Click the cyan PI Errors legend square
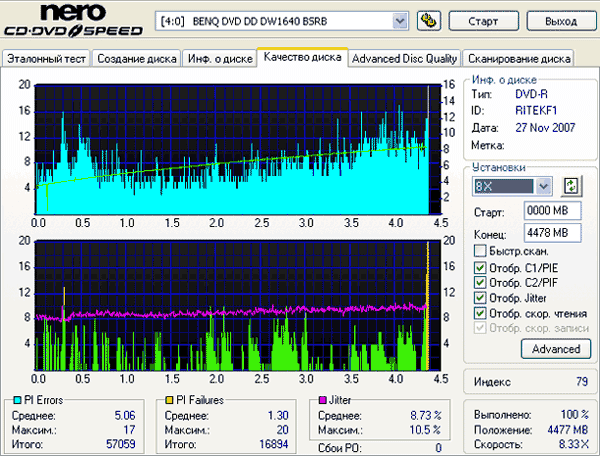 point(17,400)
